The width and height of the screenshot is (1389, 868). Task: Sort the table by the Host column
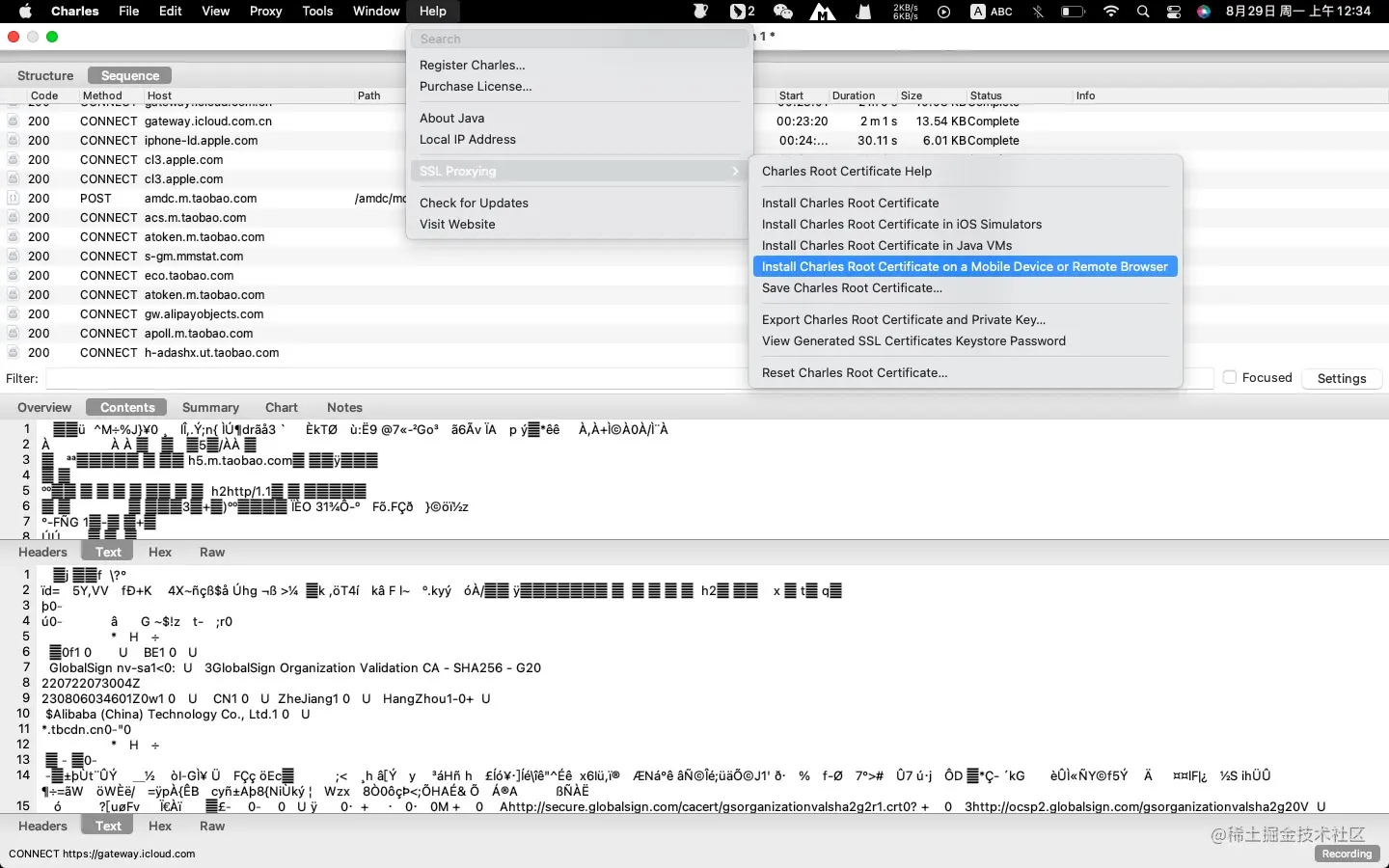pyautogui.click(x=249, y=95)
